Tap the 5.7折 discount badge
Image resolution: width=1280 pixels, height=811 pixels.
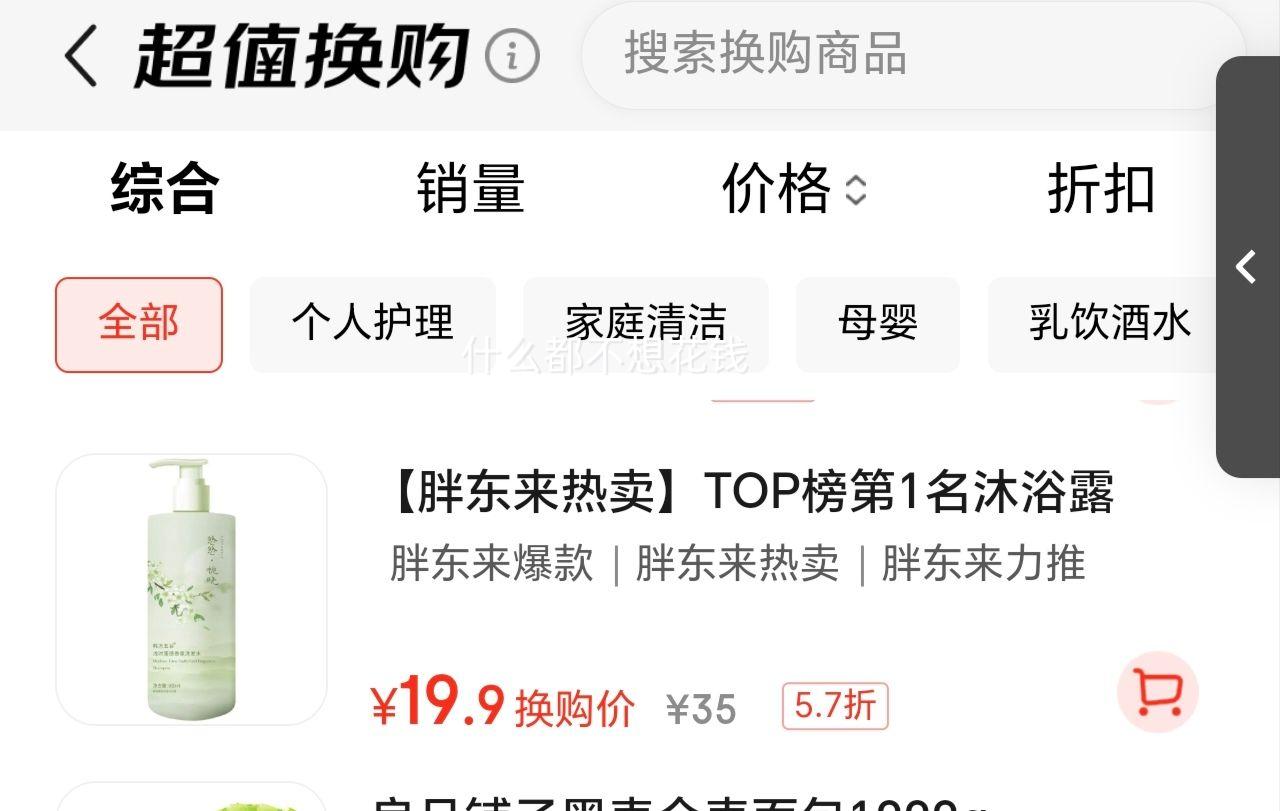click(835, 706)
